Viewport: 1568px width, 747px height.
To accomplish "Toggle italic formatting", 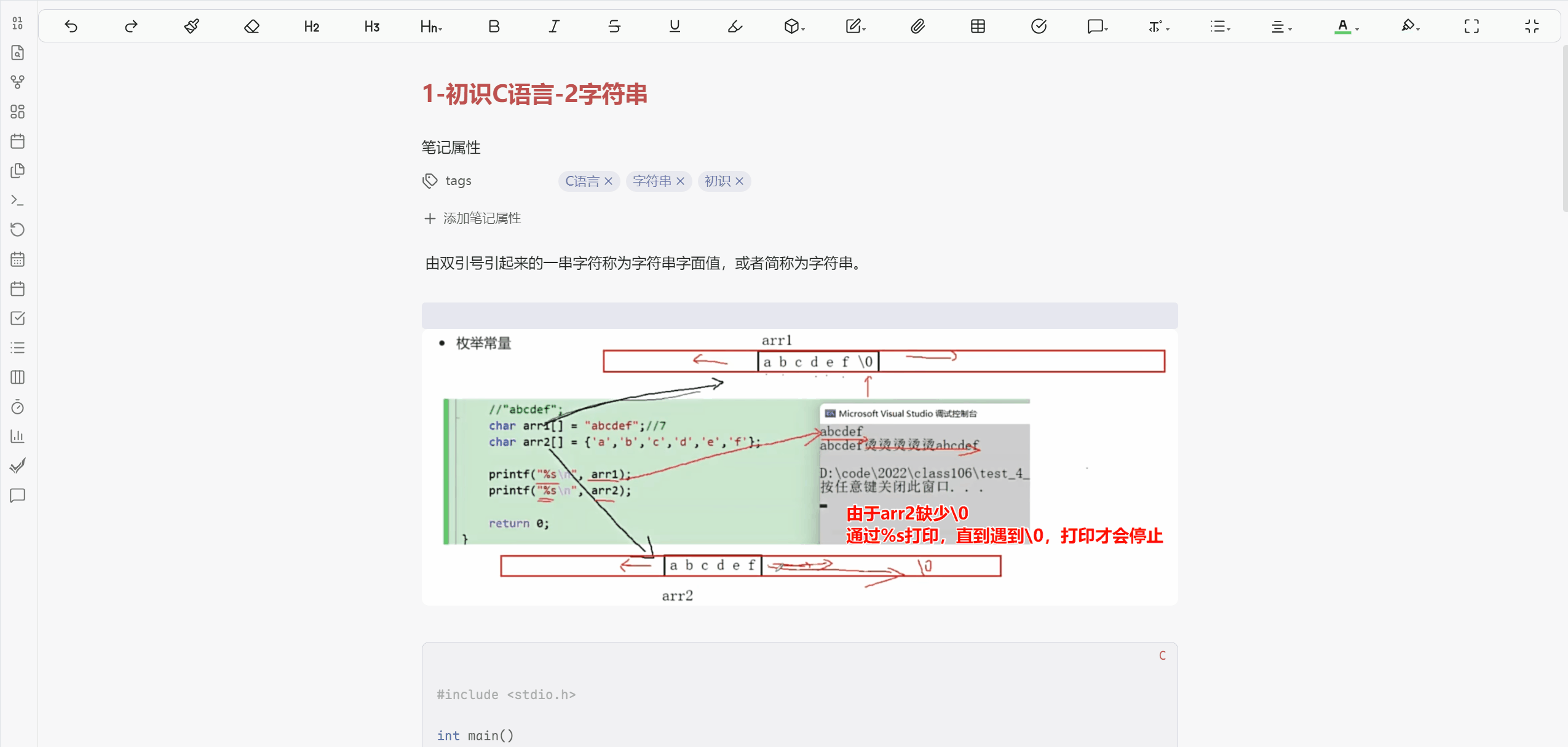I will 554,26.
